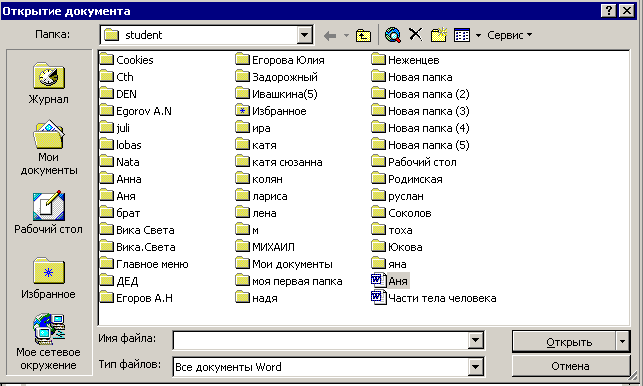The width and height of the screenshot is (643, 386).
Task: Click the Отмена button
Action: [570, 366]
